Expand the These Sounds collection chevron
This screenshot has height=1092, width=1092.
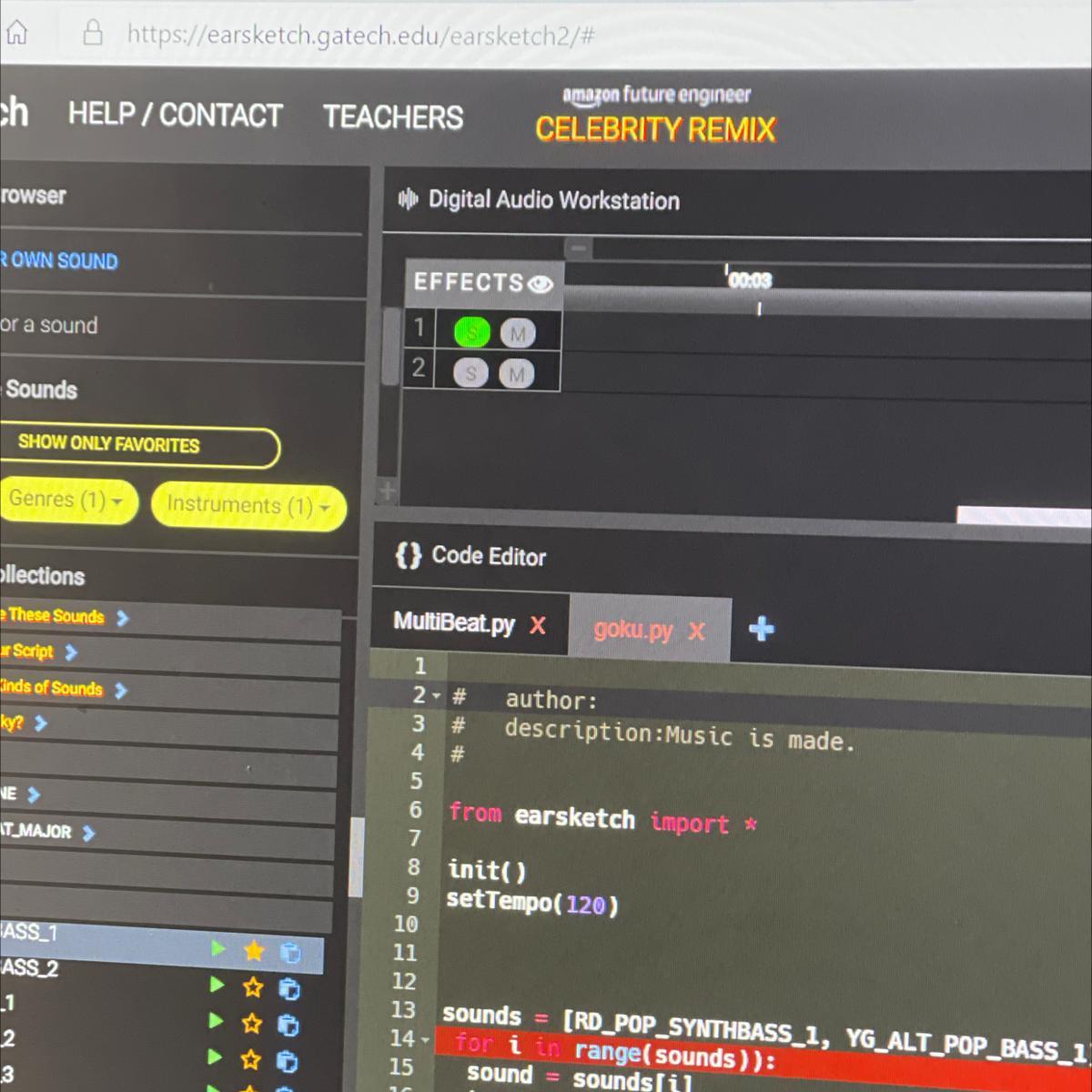(123, 618)
